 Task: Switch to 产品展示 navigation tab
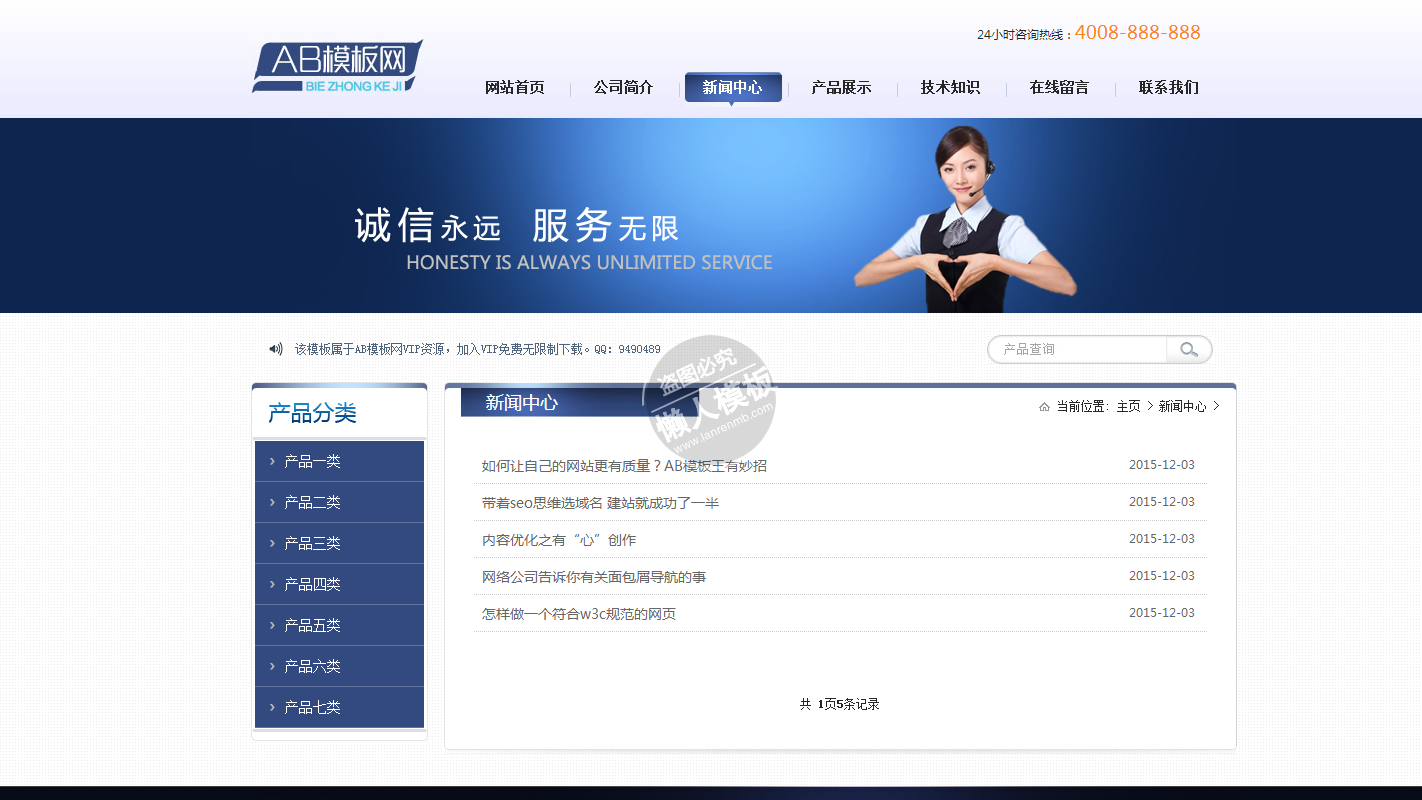[x=841, y=87]
